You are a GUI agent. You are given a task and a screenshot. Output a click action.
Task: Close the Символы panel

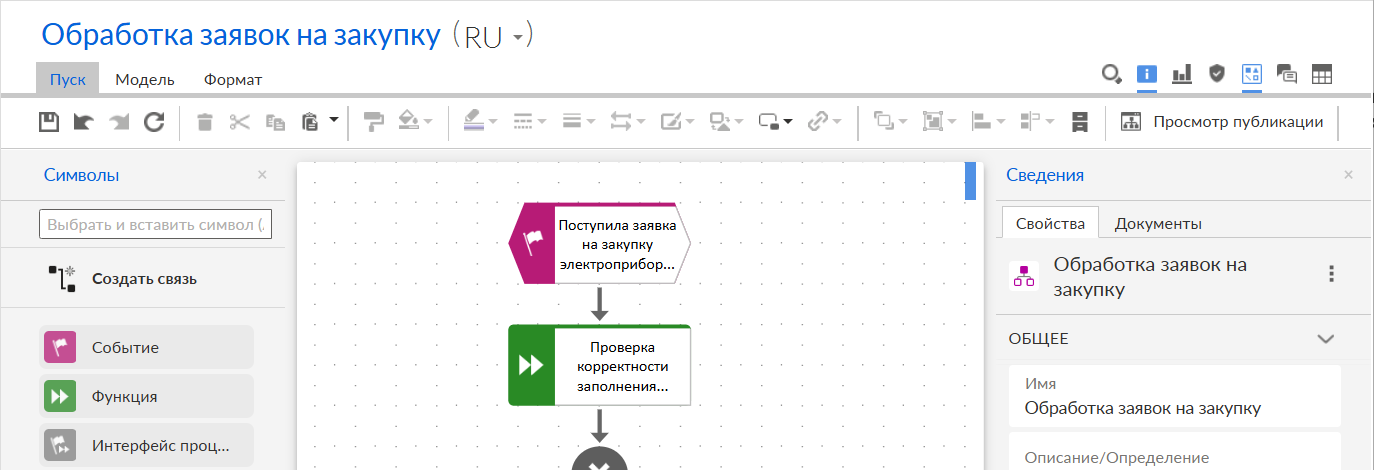coord(262,174)
